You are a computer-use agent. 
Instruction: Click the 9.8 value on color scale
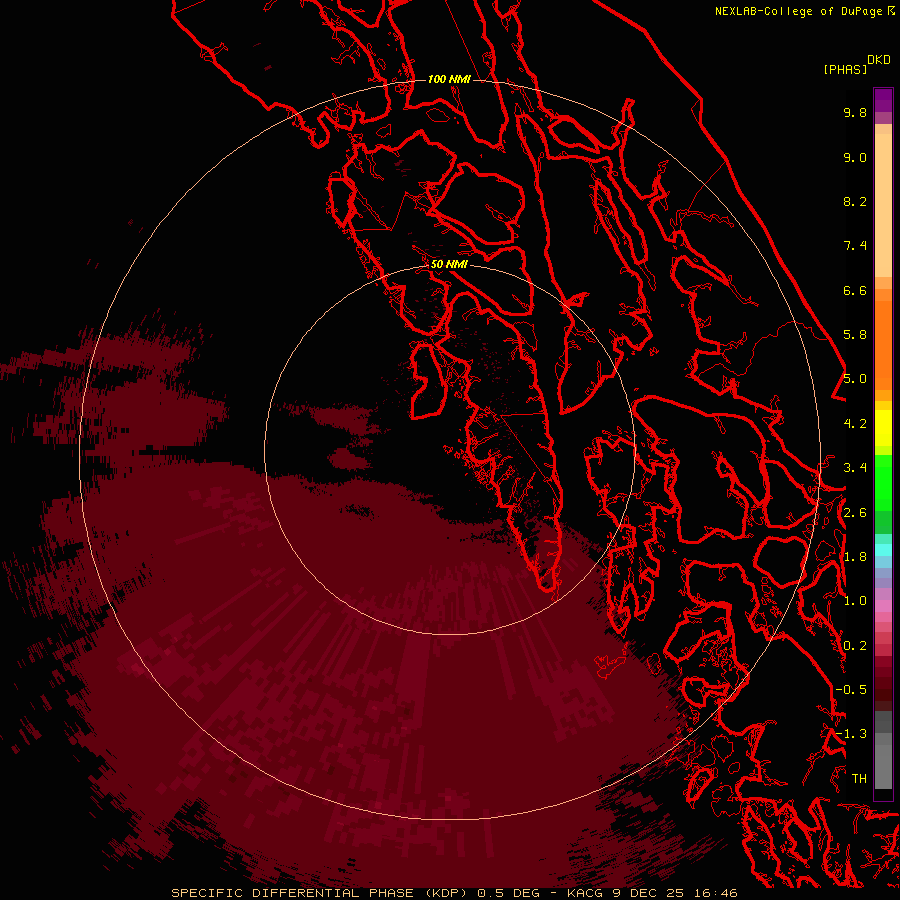(855, 112)
